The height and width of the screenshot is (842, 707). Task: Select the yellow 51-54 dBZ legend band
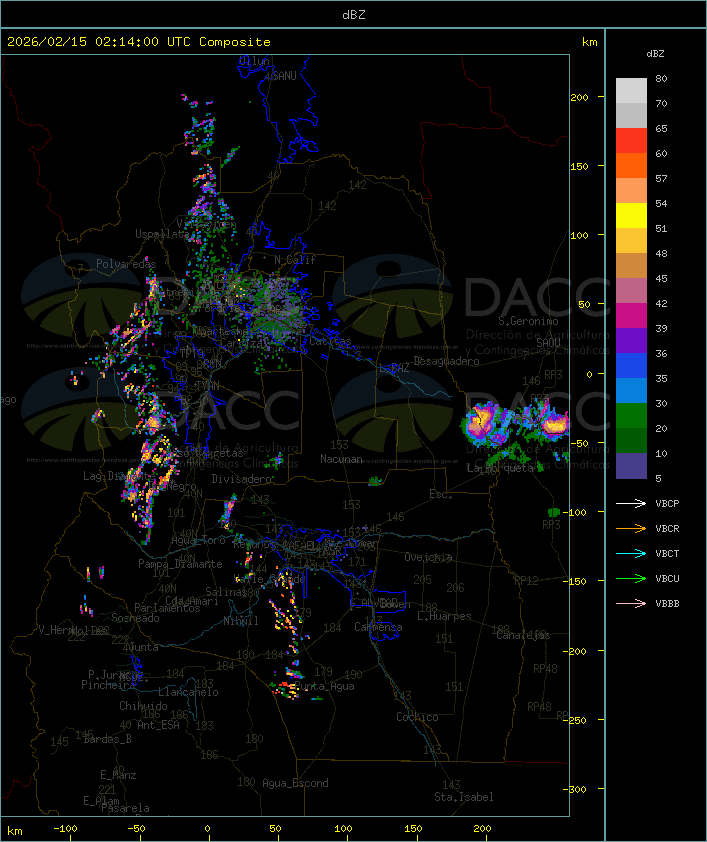coord(631,216)
